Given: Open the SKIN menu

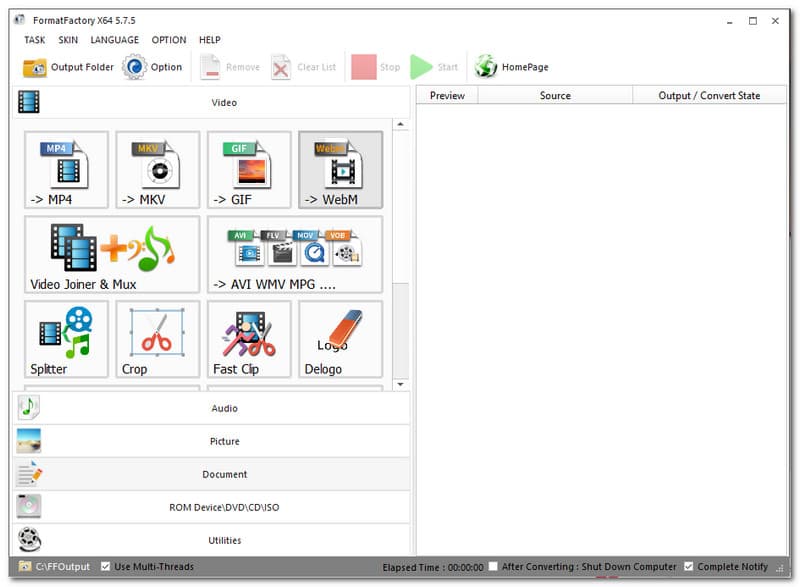Looking at the screenshot, I should [68, 40].
